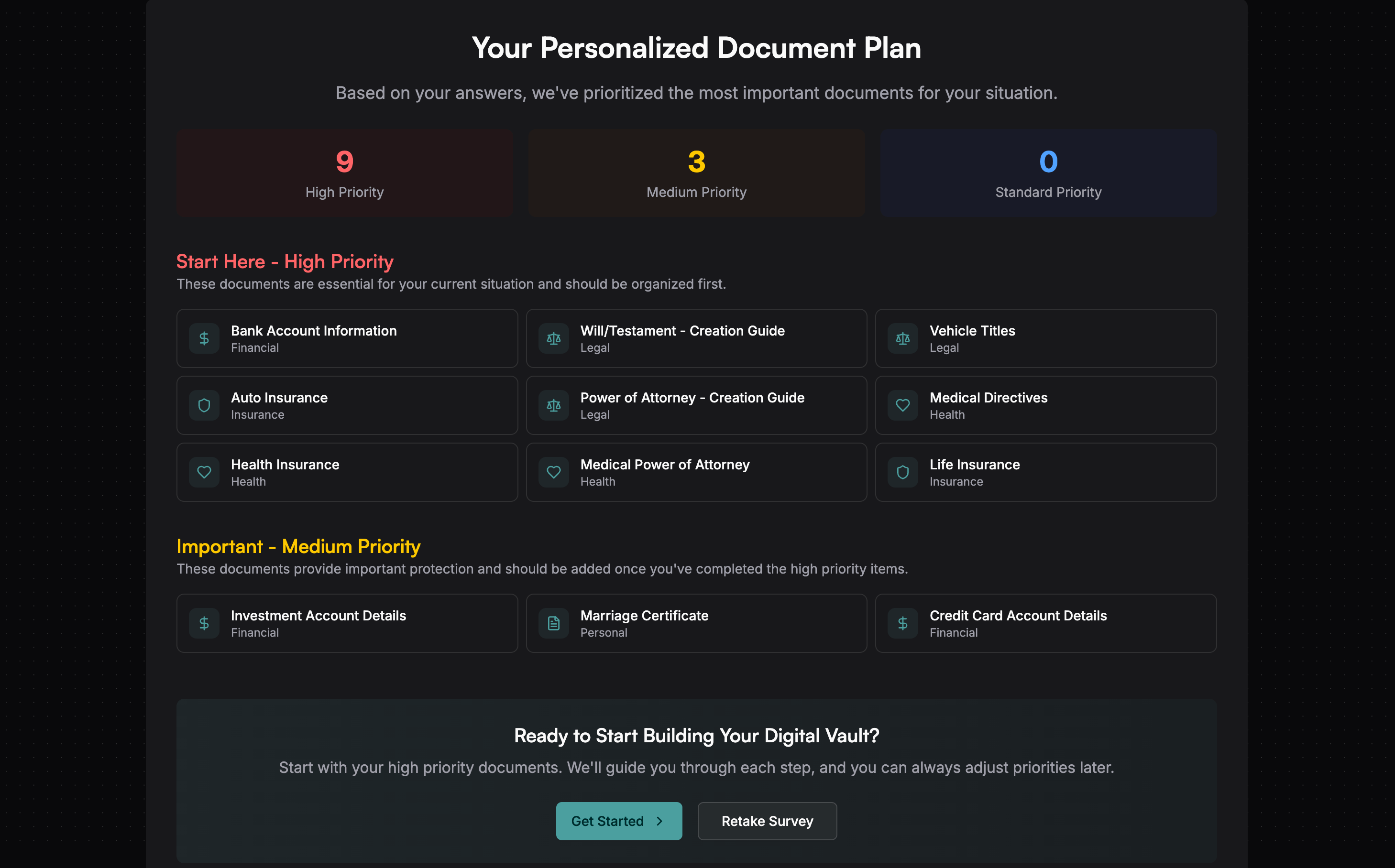This screenshot has height=868, width=1395.
Task: Click the heart icon on Health Insurance card
Action: click(x=204, y=472)
